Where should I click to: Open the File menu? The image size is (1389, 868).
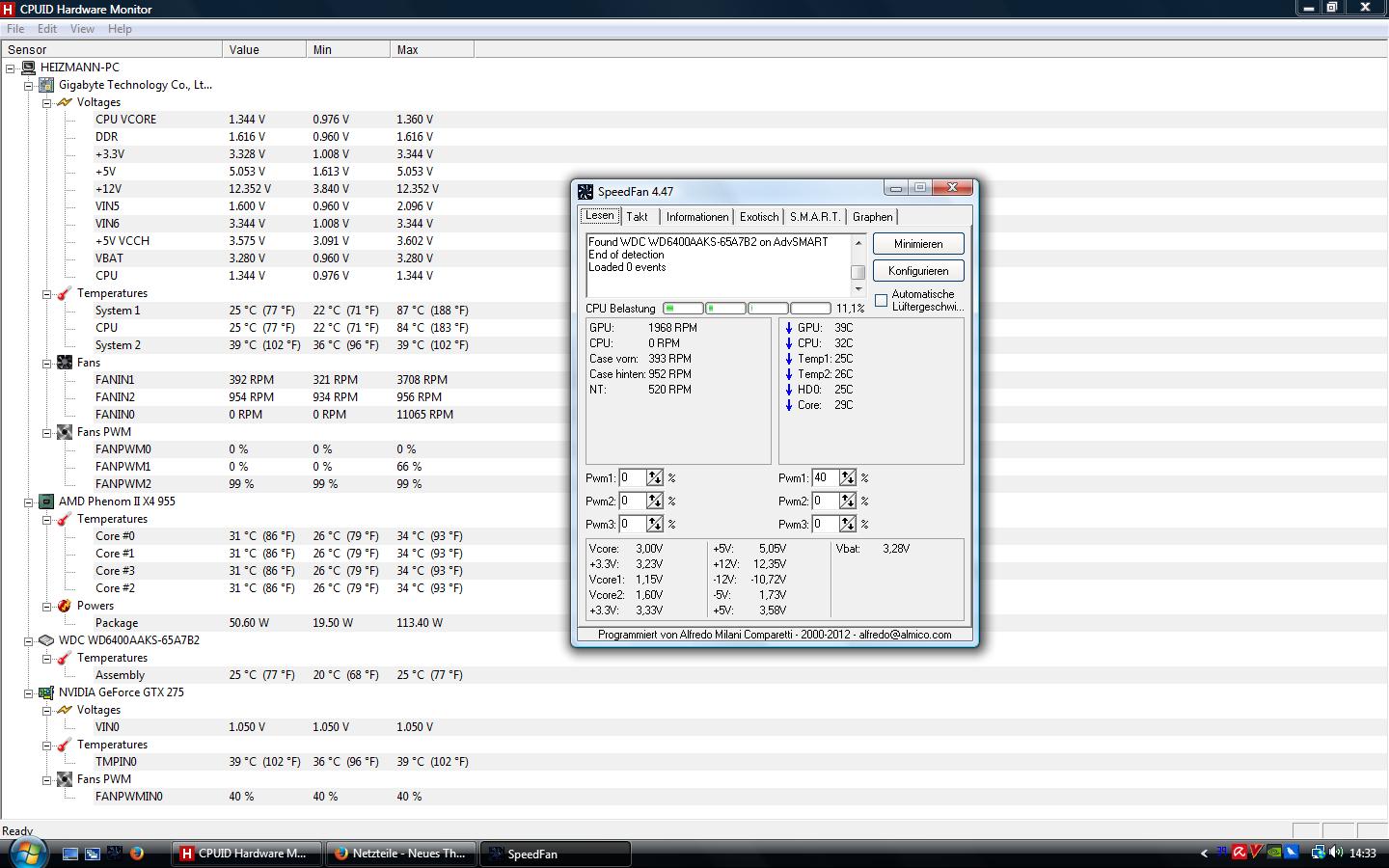(15, 29)
